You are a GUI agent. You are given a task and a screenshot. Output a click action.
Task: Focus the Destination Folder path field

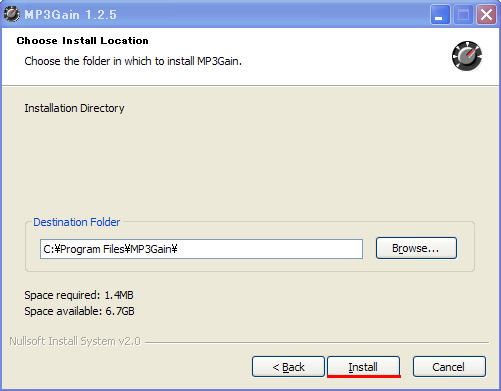[x=201, y=249]
